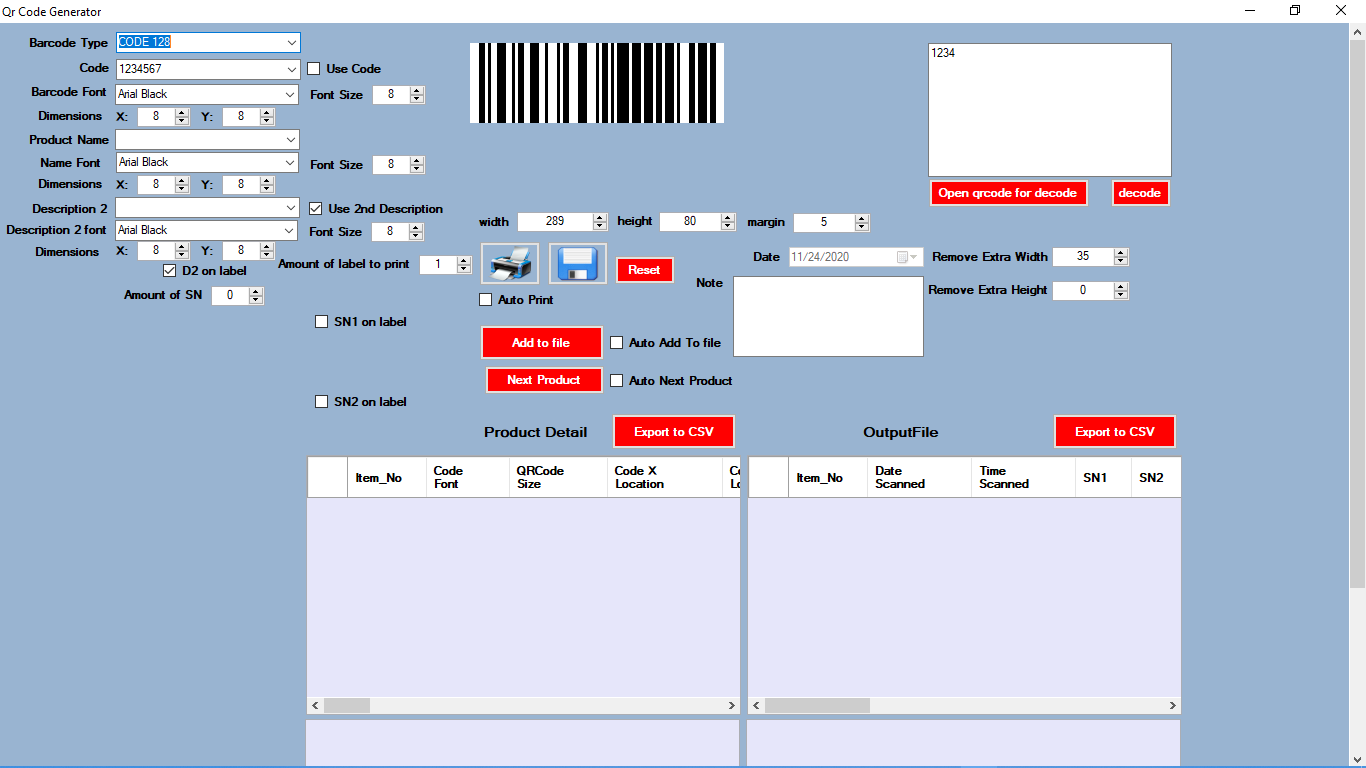Screen dimensions: 1366x768
Task: Disable the Use 2nd Description checkbox
Action: coord(315,209)
